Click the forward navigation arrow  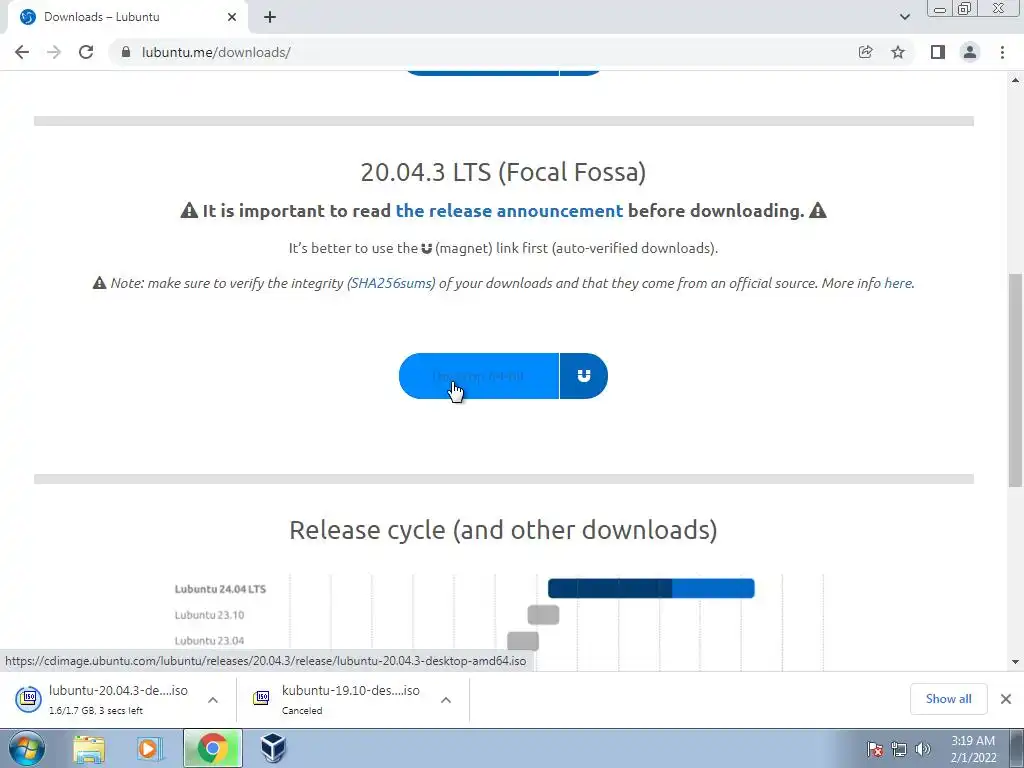click(54, 52)
